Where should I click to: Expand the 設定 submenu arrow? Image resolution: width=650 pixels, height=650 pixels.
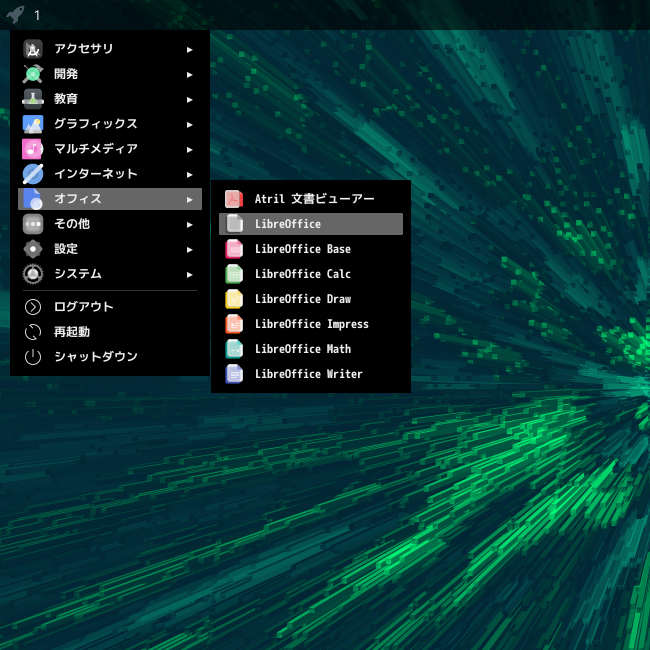click(189, 250)
